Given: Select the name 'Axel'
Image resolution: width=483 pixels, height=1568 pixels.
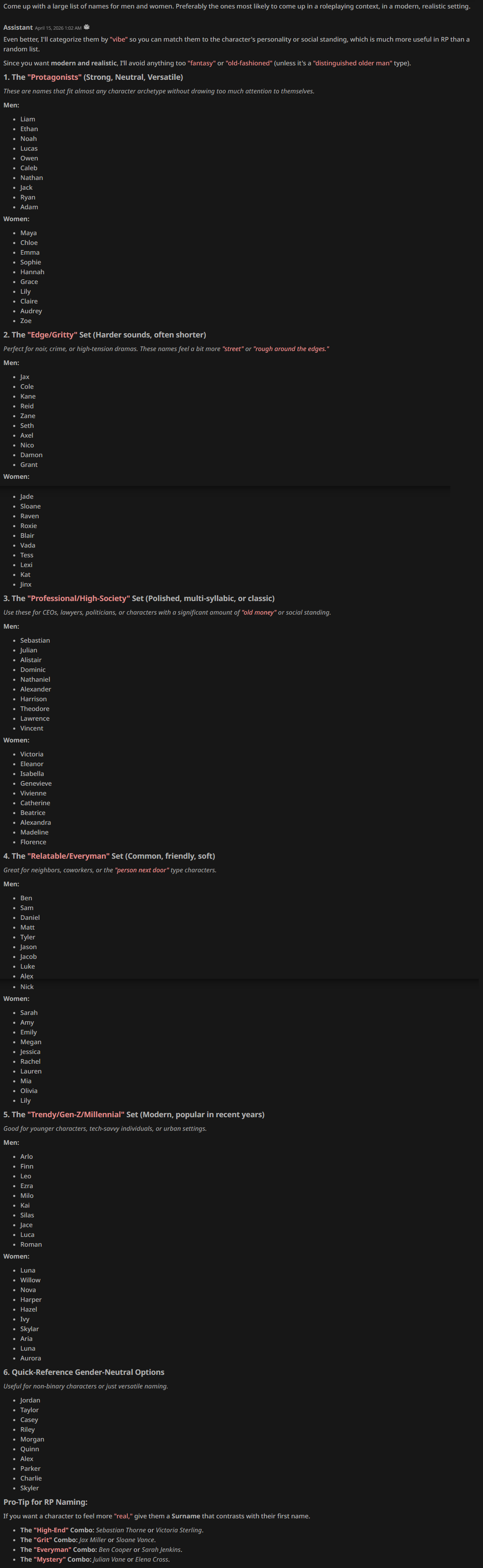Looking at the screenshot, I should (27, 435).
